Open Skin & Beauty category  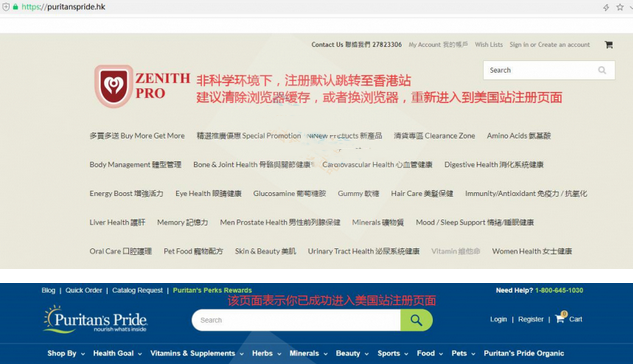pyautogui.click(x=265, y=251)
